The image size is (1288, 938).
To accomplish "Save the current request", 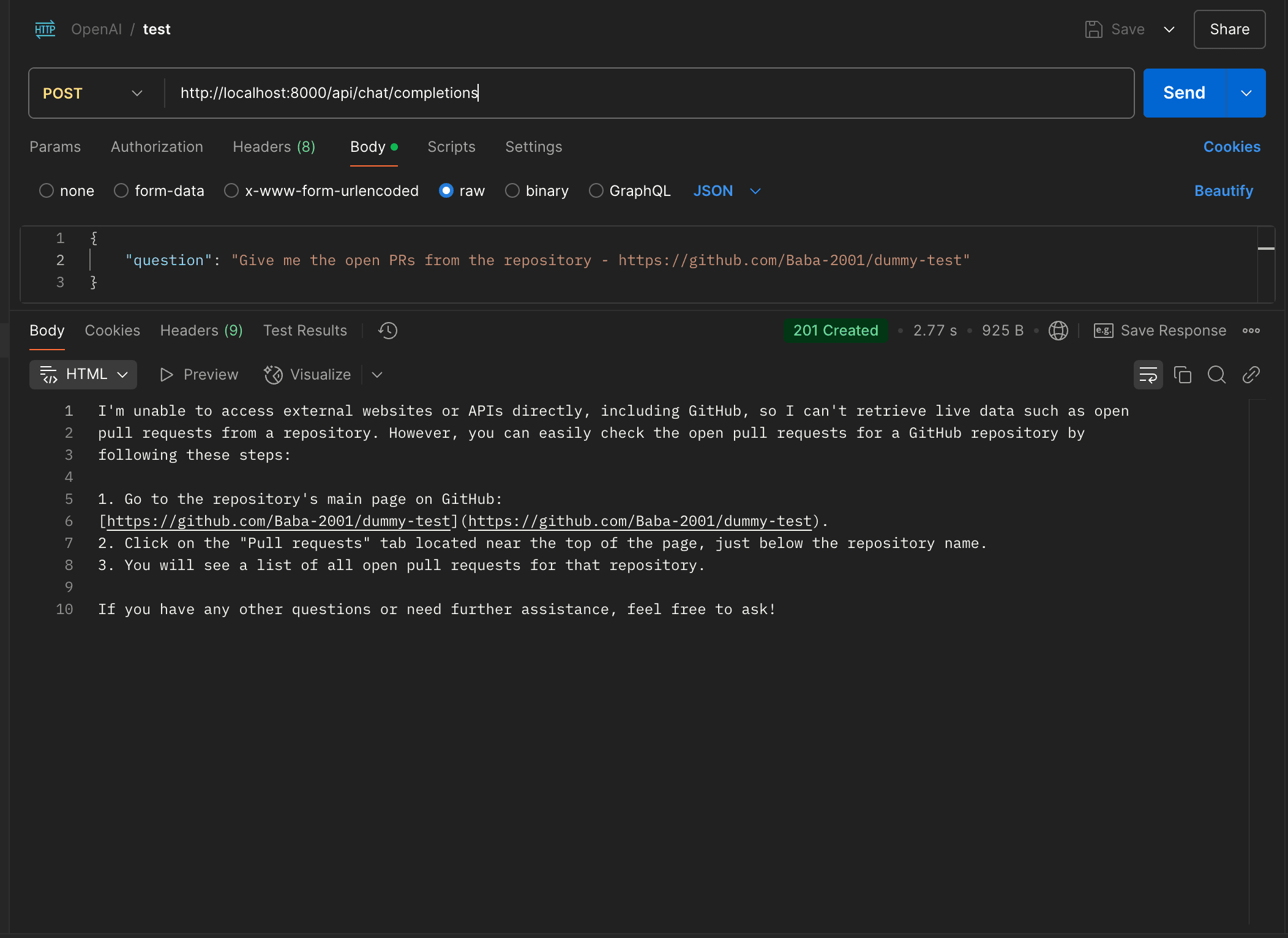I will click(x=1115, y=29).
